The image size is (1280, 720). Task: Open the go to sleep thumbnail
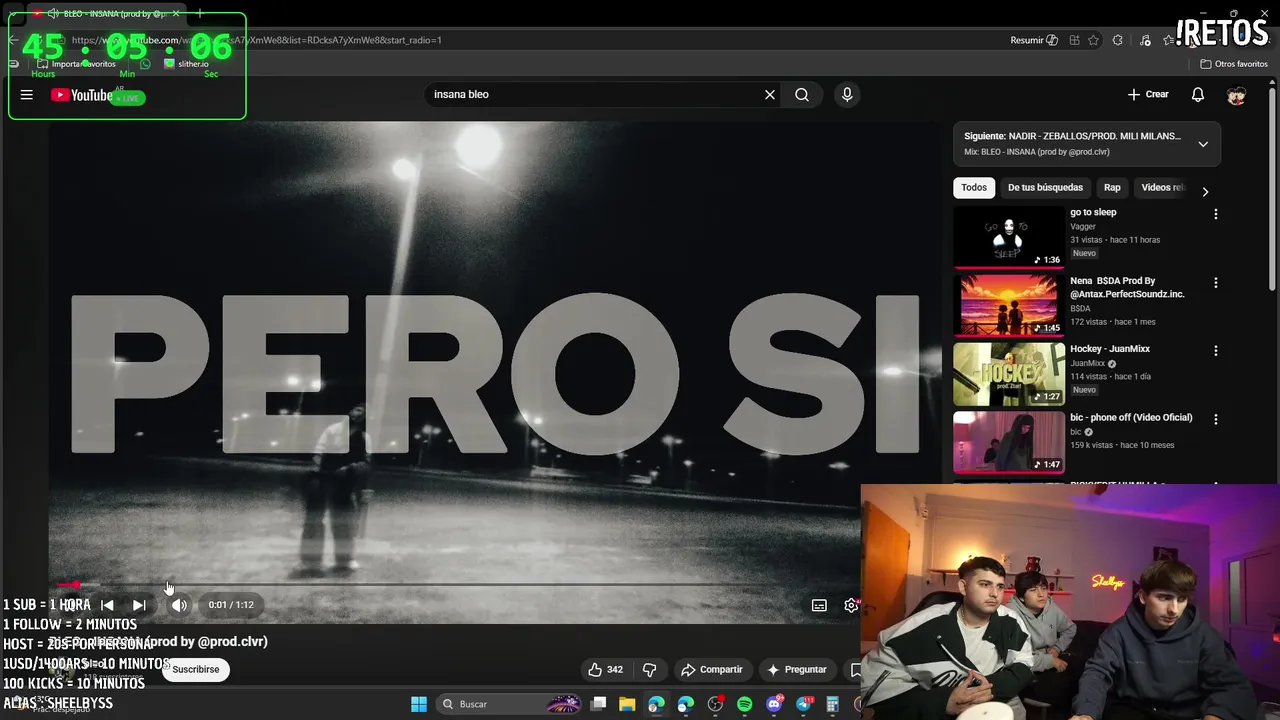[1009, 237]
